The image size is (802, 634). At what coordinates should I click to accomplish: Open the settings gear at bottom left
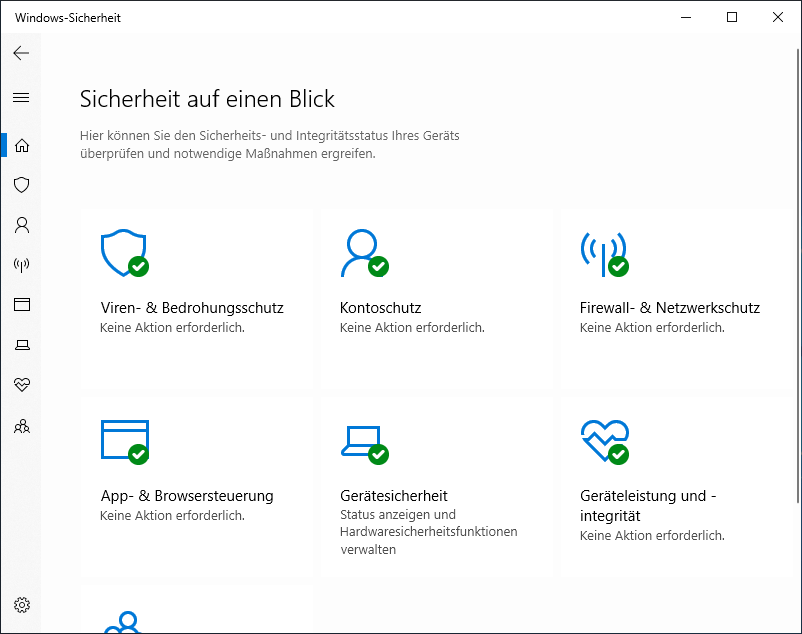[x=21, y=605]
